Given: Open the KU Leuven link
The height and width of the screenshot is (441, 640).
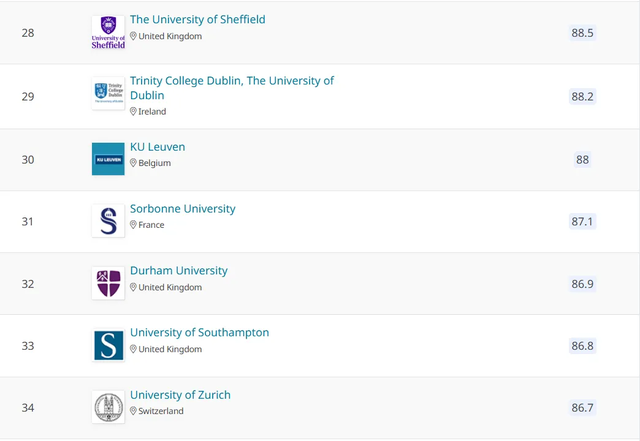Looking at the screenshot, I should pyautogui.click(x=157, y=147).
